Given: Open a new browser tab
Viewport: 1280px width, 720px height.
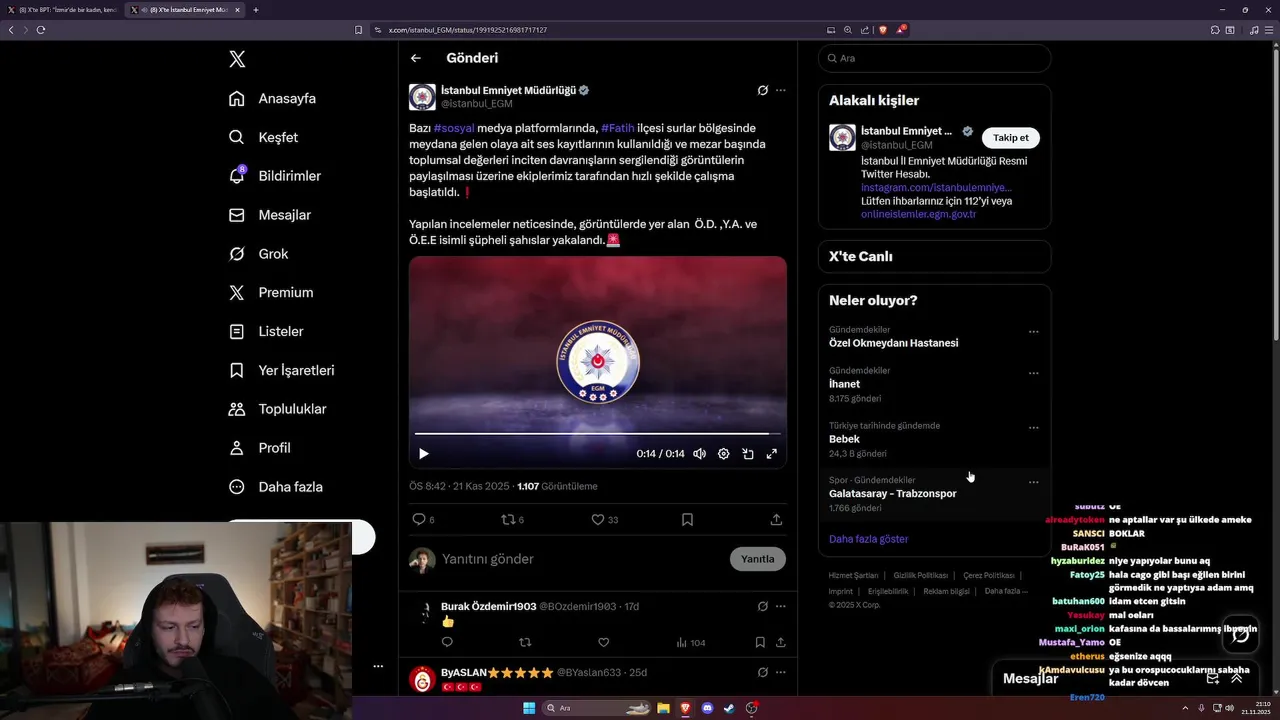Looking at the screenshot, I should (256, 10).
